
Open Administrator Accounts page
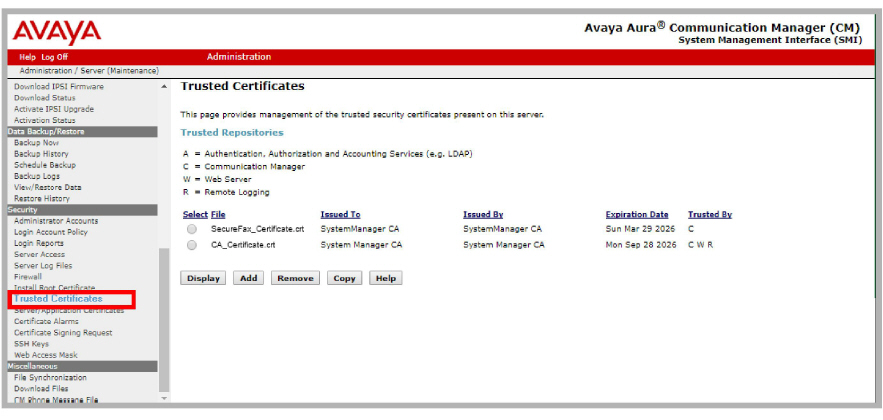(56, 221)
